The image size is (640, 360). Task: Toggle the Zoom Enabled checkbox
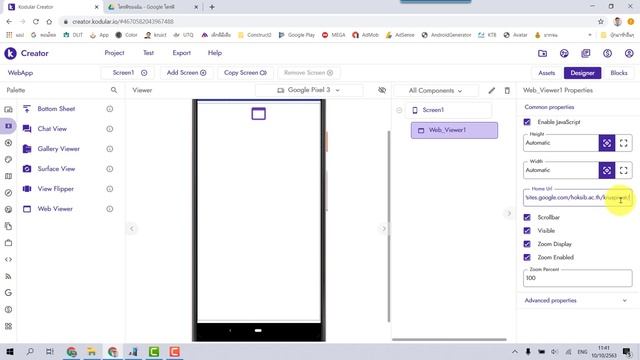coord(527,258)
